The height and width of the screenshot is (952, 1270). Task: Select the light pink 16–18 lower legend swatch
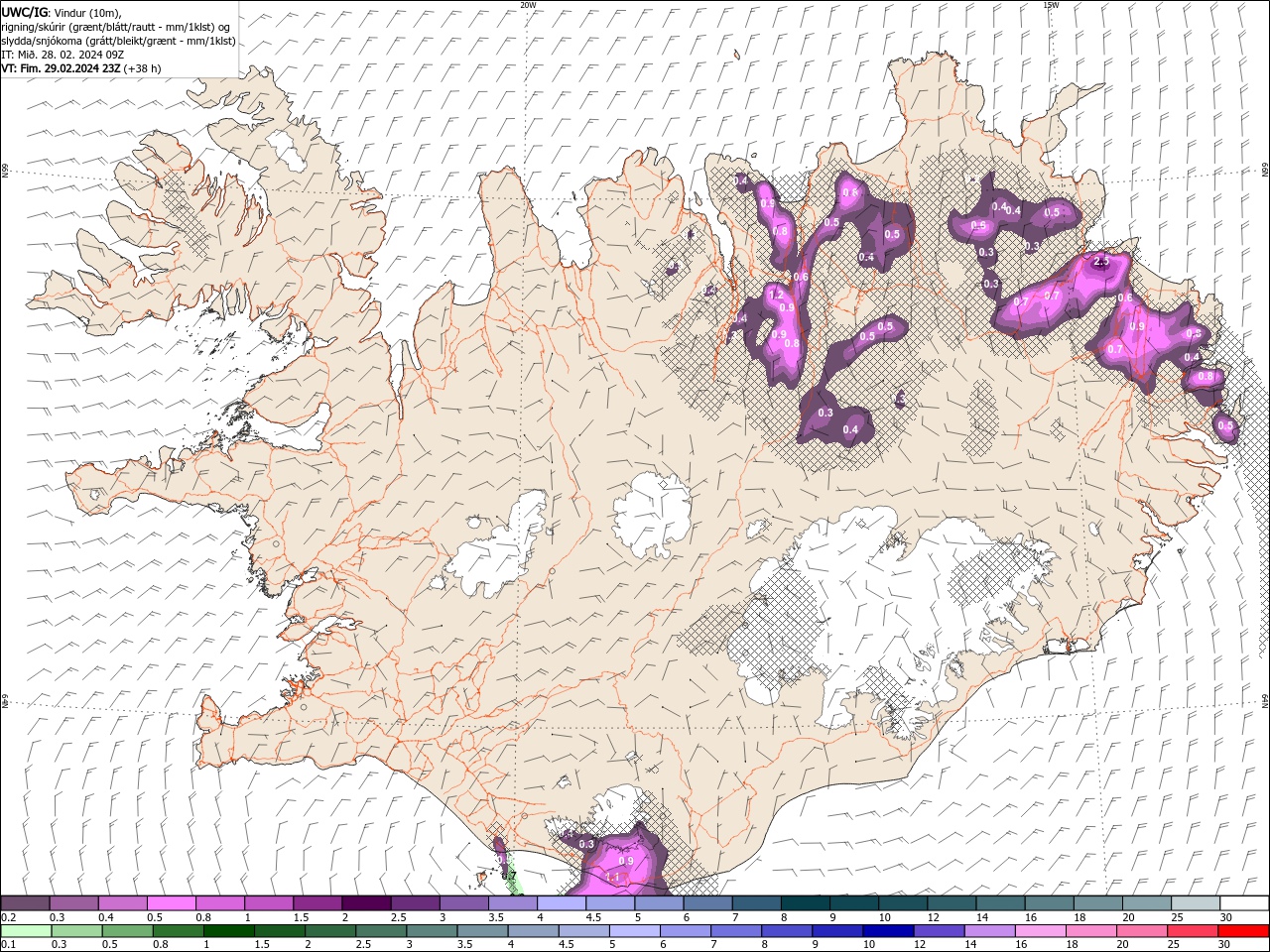pyautogui.click(x=1040, y=931)
